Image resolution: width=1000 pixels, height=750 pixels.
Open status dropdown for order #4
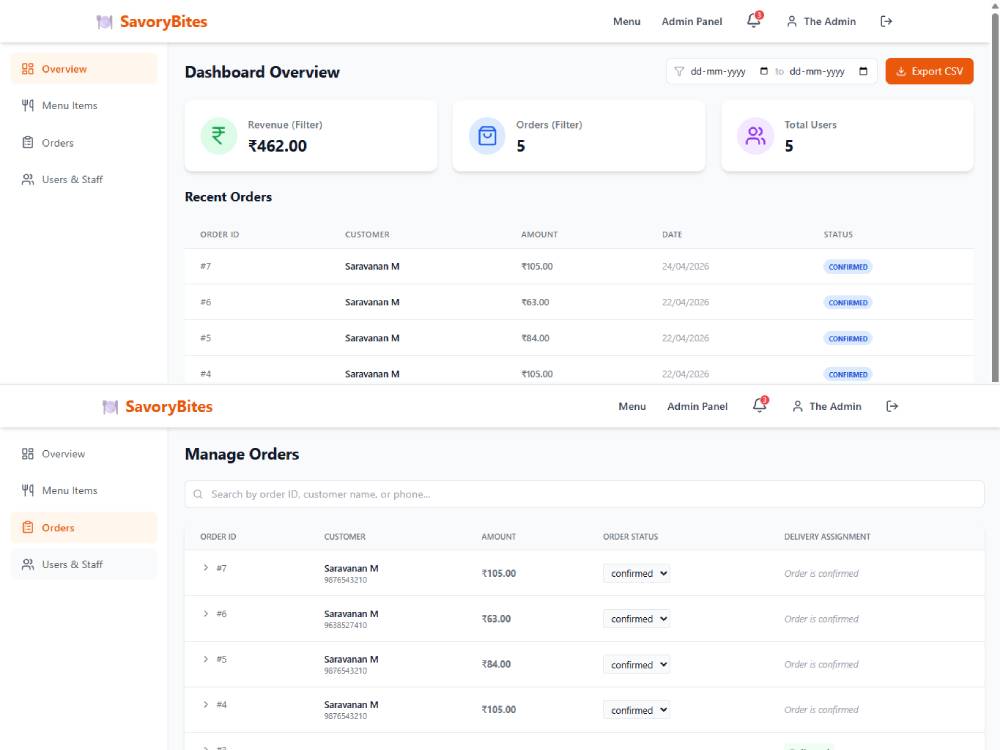click(636, 710)
